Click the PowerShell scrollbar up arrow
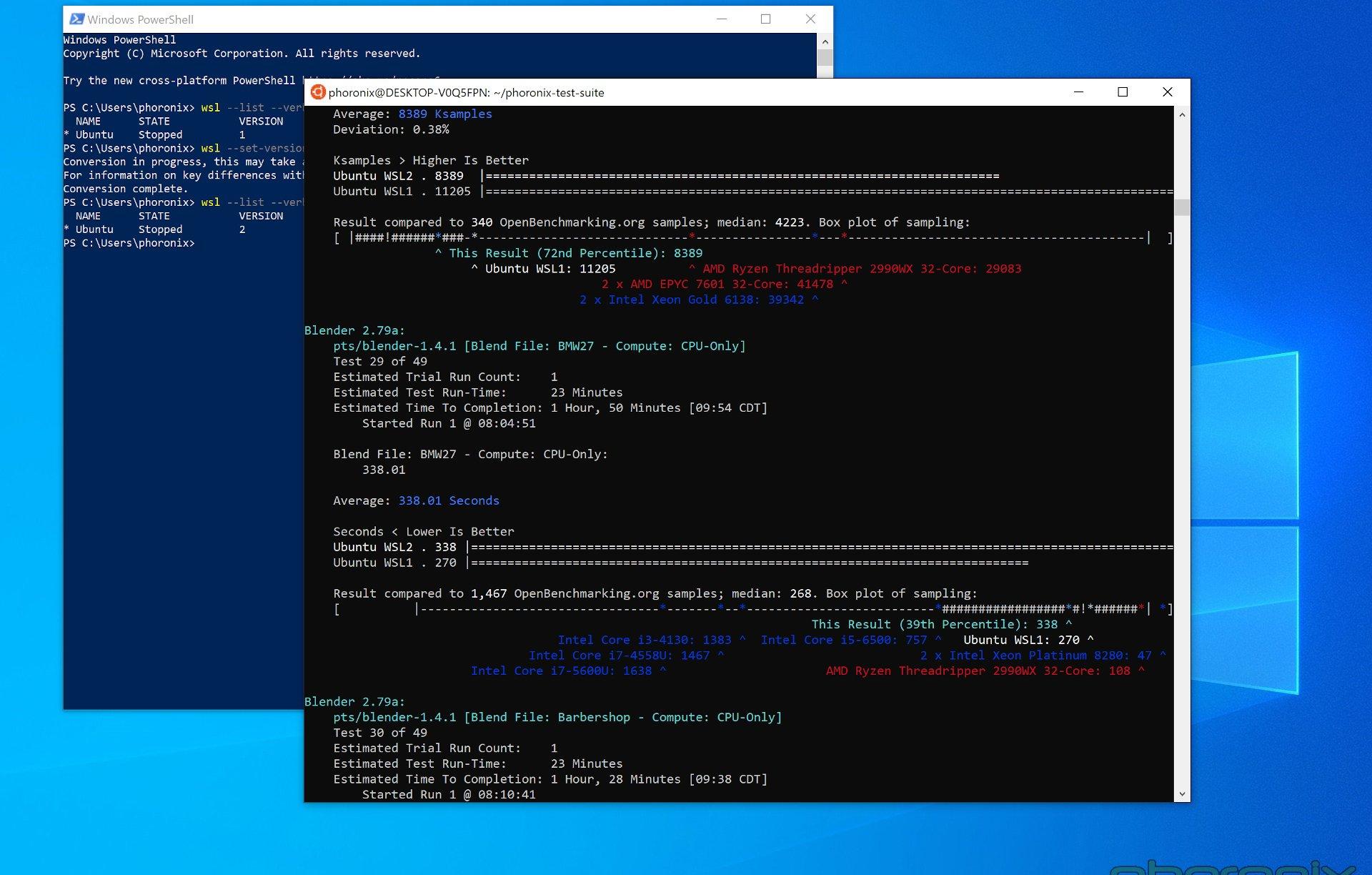The width and height of the screenshot is (1372, 875). [825, 41]
